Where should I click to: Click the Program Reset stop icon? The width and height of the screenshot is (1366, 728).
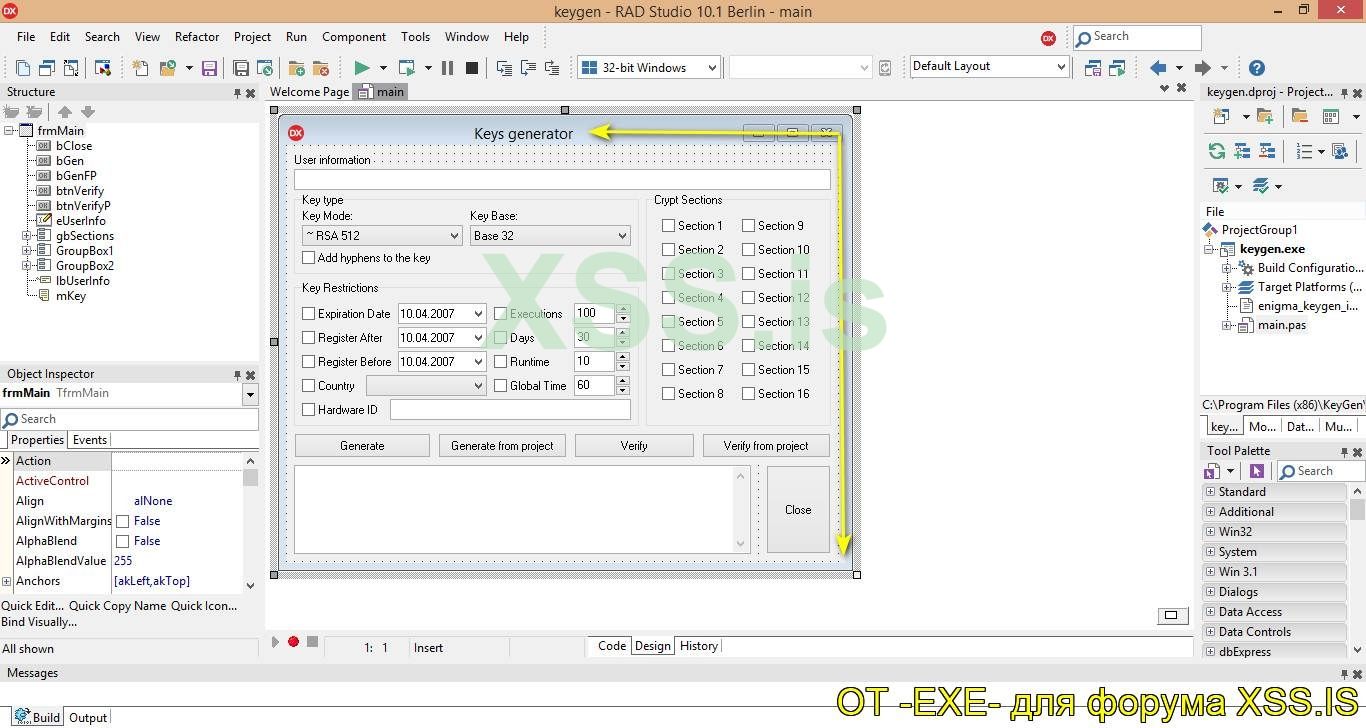[472, 68]
